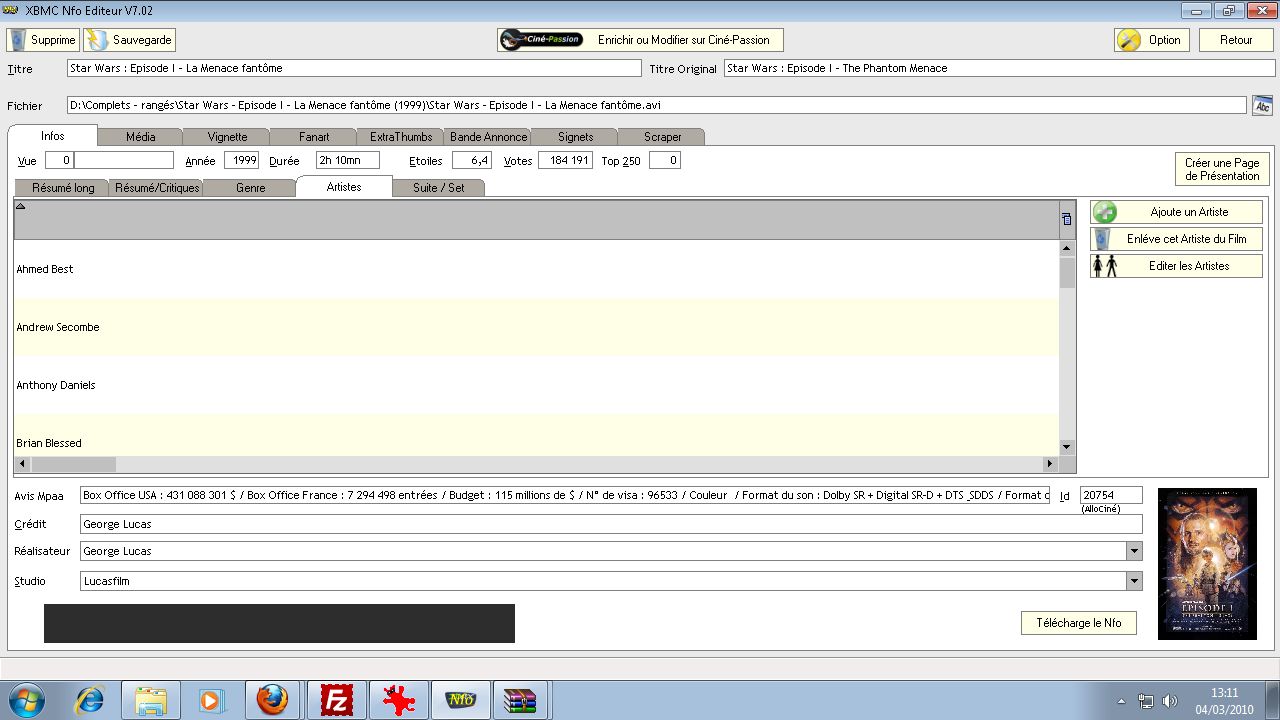The width and height of the screenshot is (1280, 720).
Task: Select the Genre sub-tab
Action: (251, 188)
